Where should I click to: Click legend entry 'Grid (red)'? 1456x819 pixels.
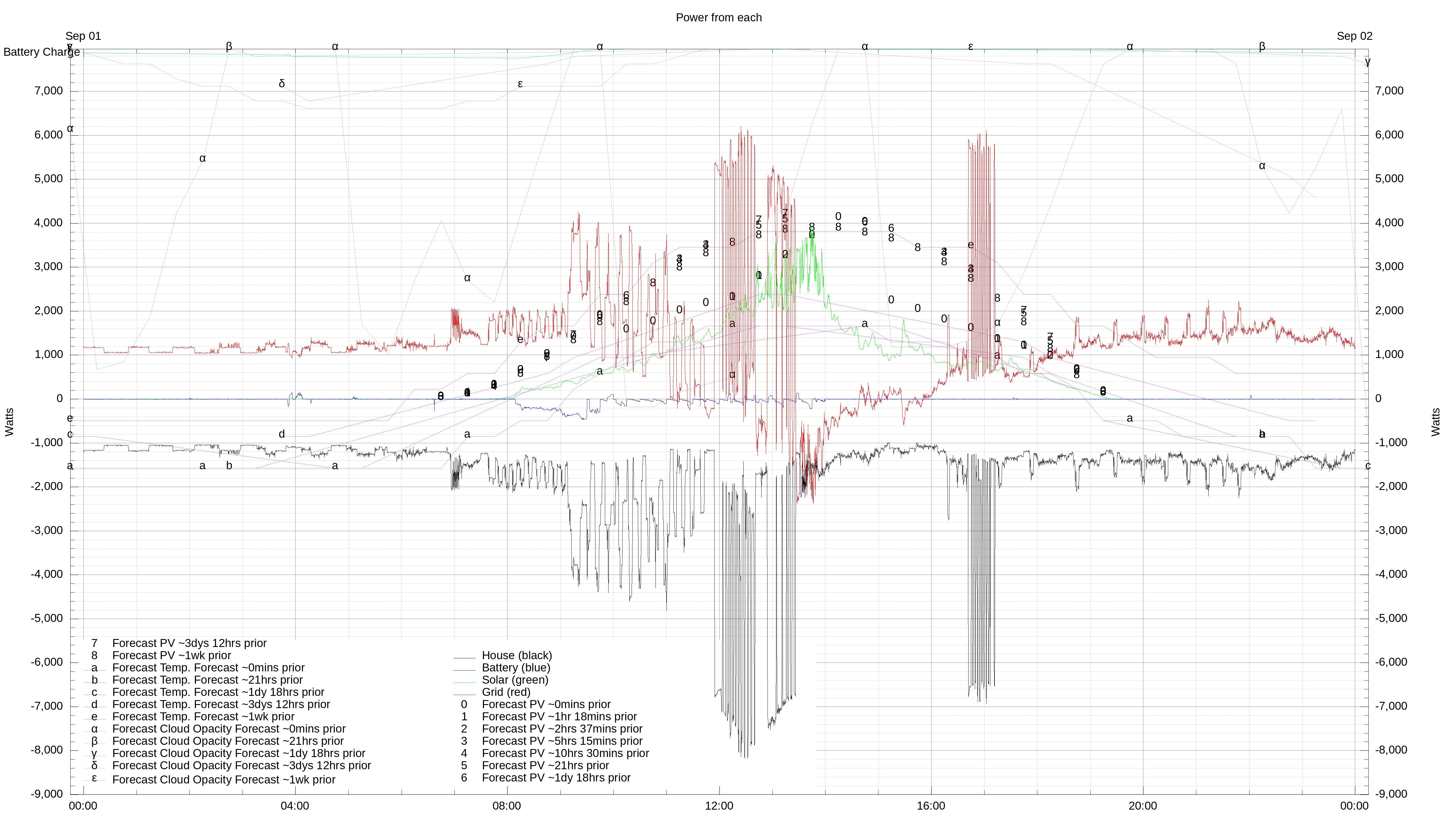point(506,692)
